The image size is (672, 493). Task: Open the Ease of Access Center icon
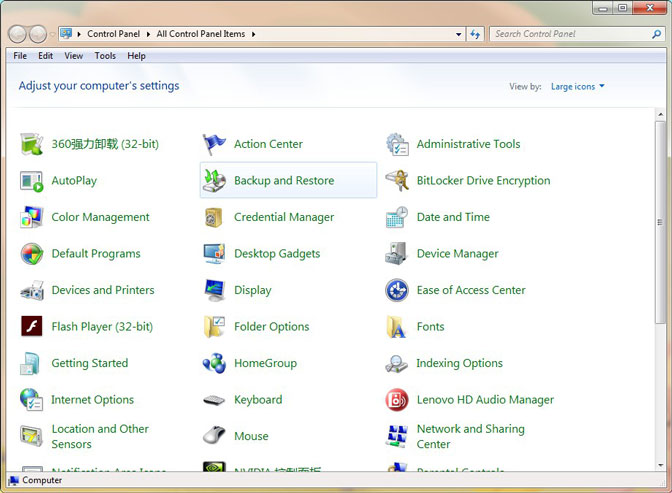pos(397,290)
